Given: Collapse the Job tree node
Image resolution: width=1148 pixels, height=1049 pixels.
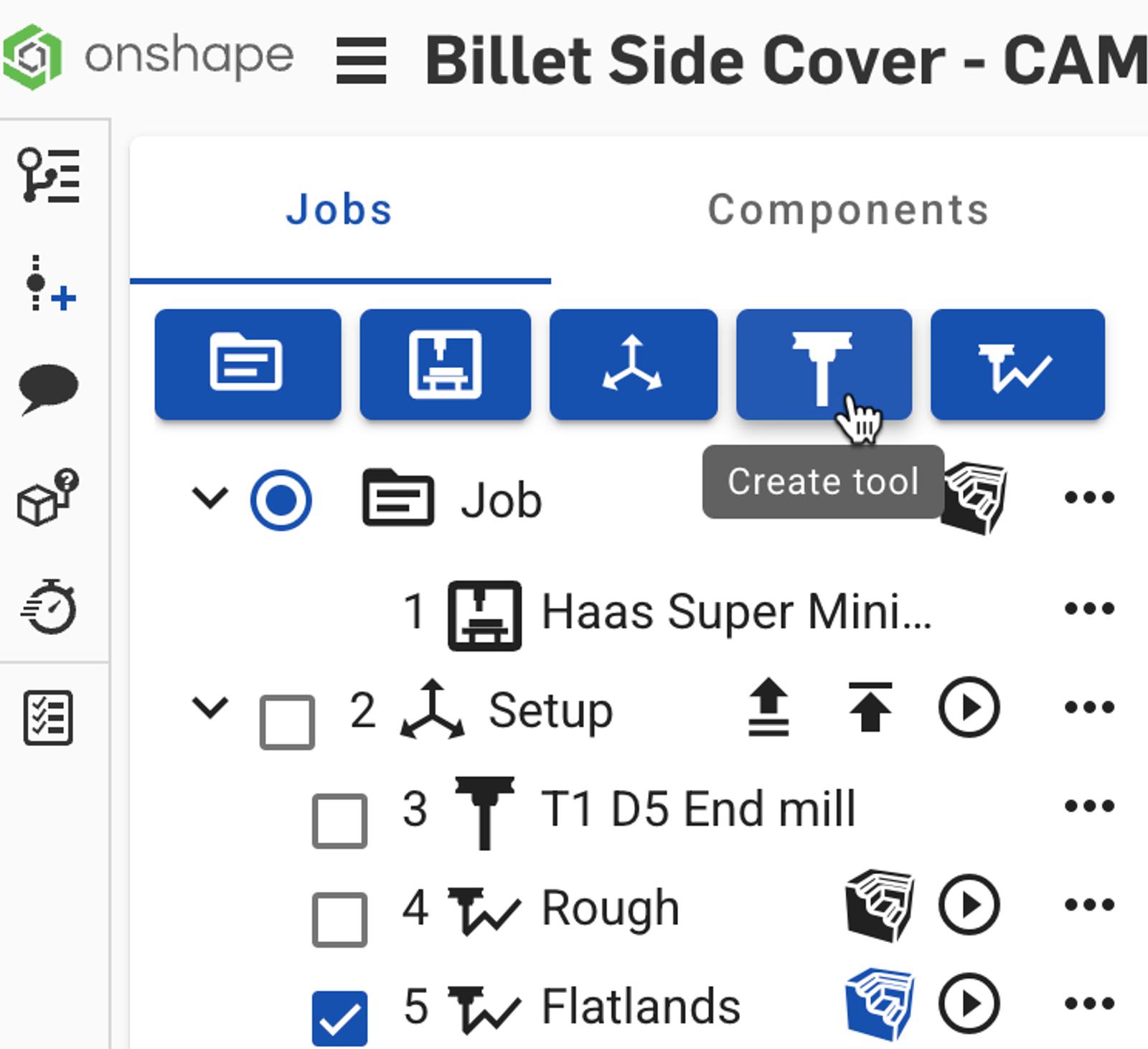Looking at the screenshot, I should [x=210, y=497].
